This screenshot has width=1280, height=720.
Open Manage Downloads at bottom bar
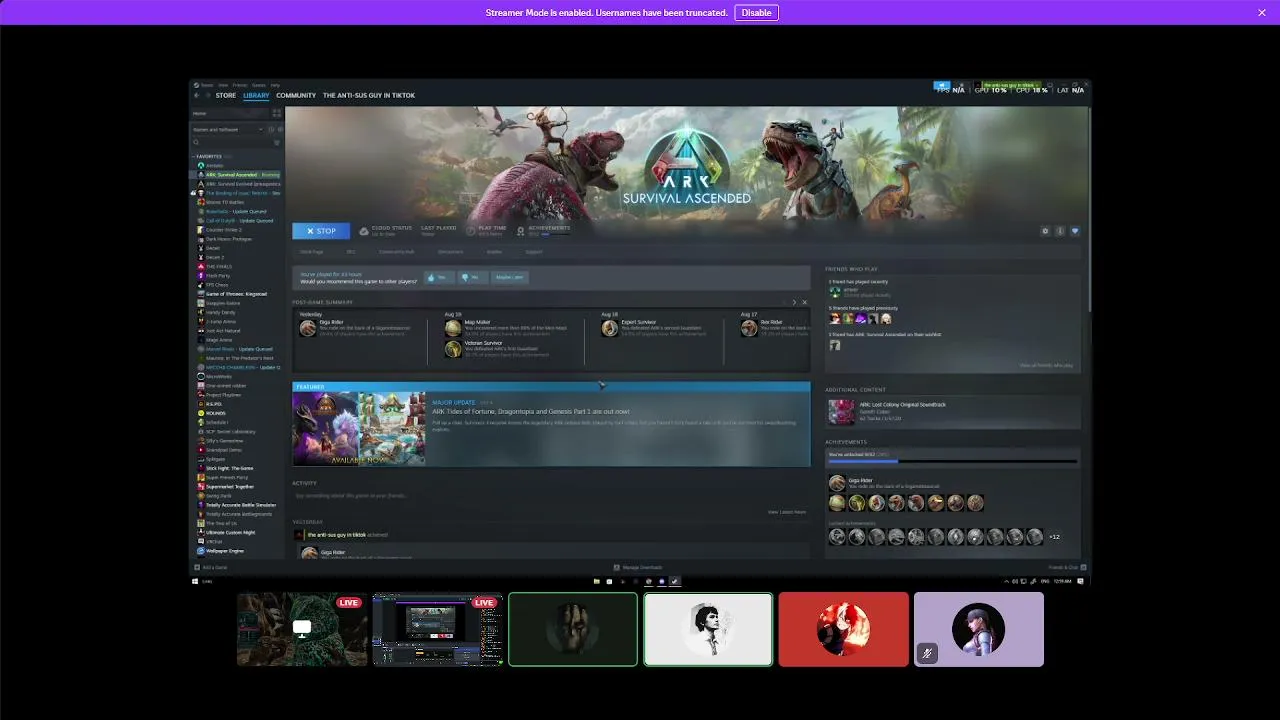pos(640,568)
